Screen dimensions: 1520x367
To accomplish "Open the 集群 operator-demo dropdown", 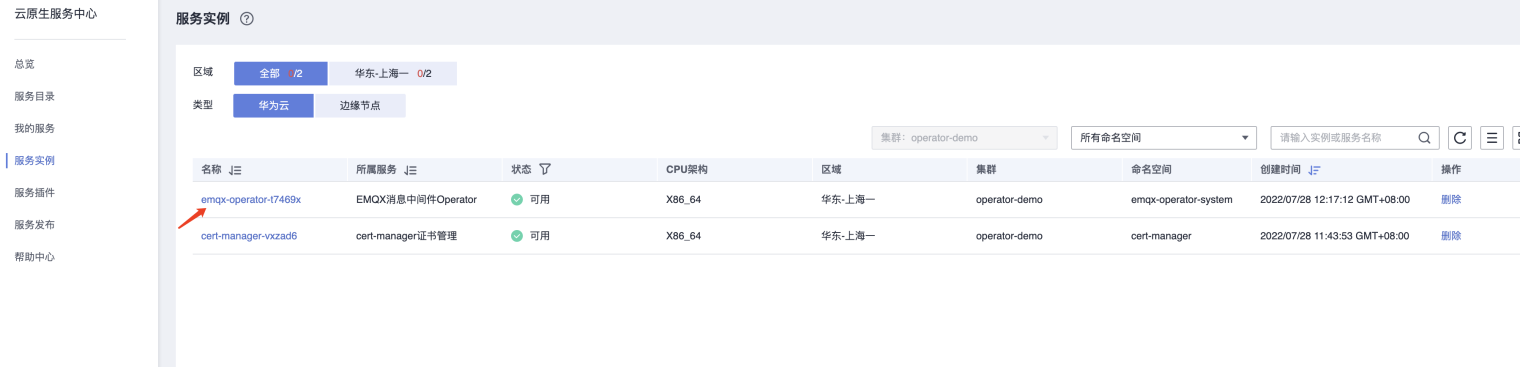I will click(964, 138).
